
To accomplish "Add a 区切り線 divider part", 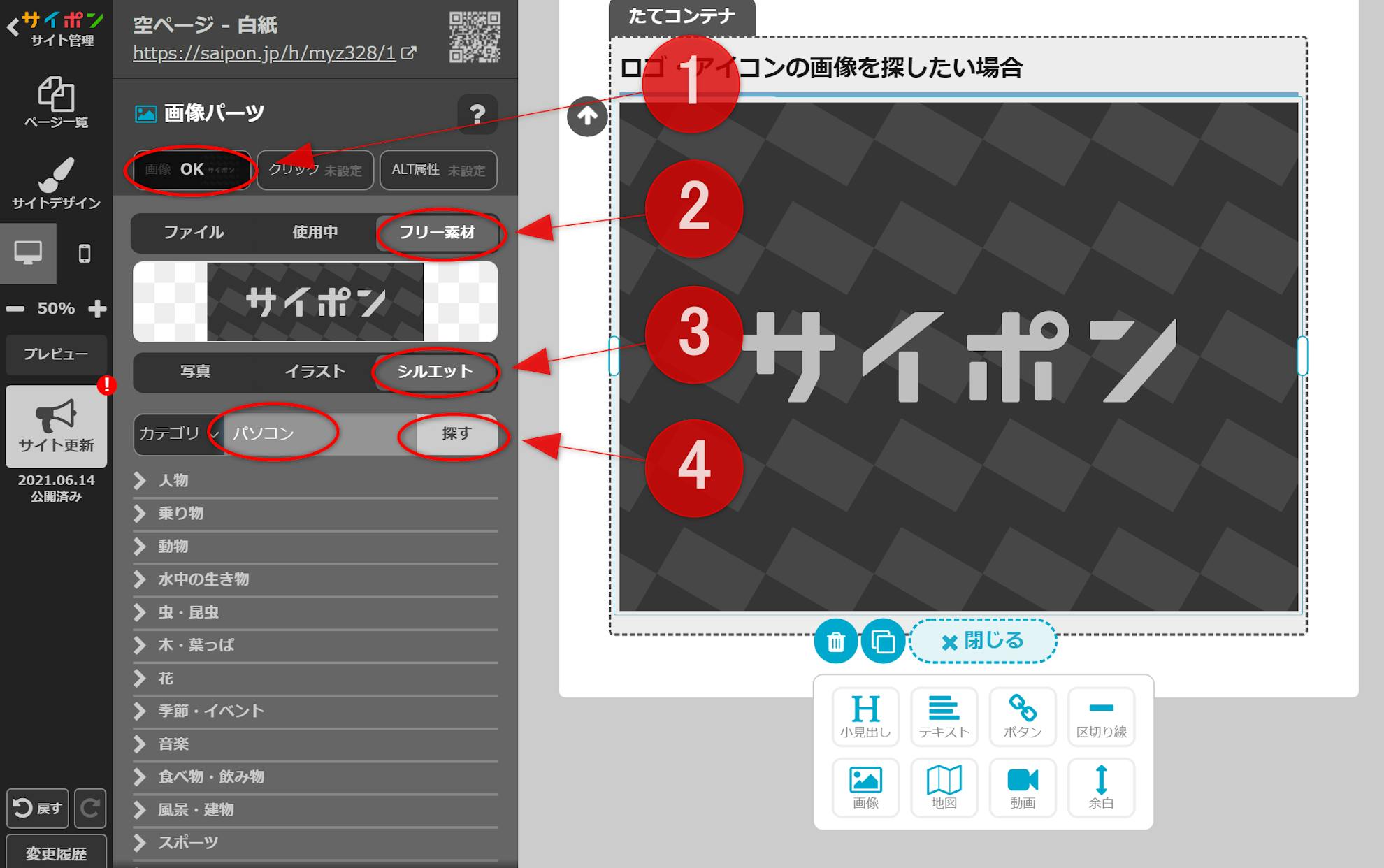I will (1101, 716).
